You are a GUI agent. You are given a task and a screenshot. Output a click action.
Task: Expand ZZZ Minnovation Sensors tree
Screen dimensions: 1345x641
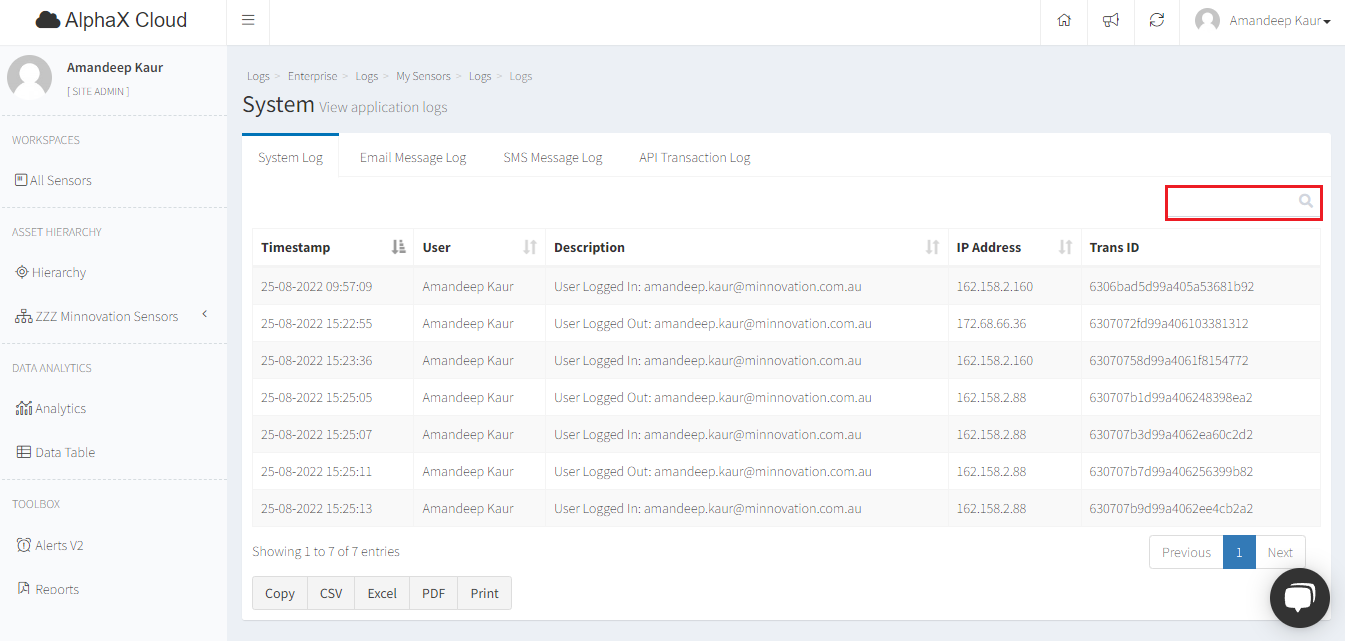(204, 315)
